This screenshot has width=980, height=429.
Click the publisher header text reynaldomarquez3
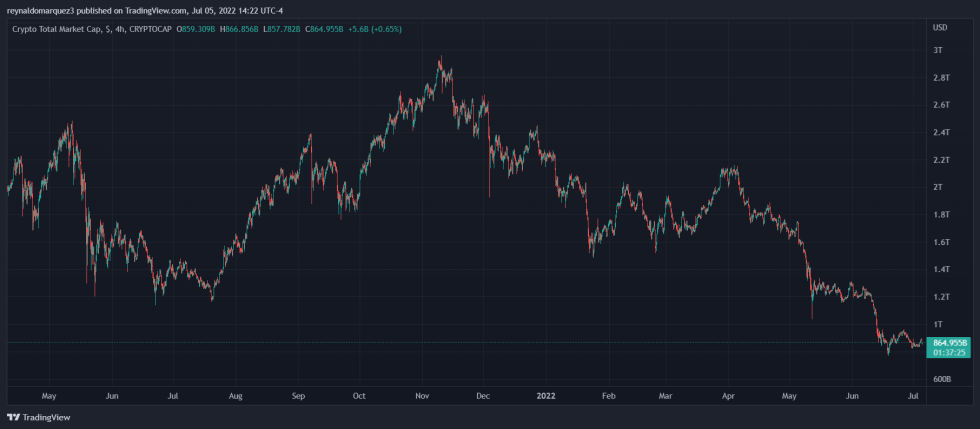tap(40, 10)
